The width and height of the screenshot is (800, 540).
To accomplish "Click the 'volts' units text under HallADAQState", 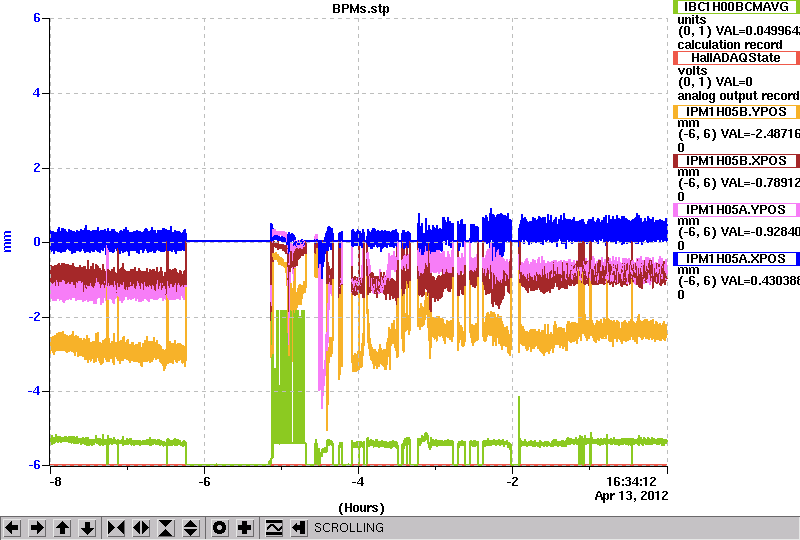I will [x=692, y=70].
